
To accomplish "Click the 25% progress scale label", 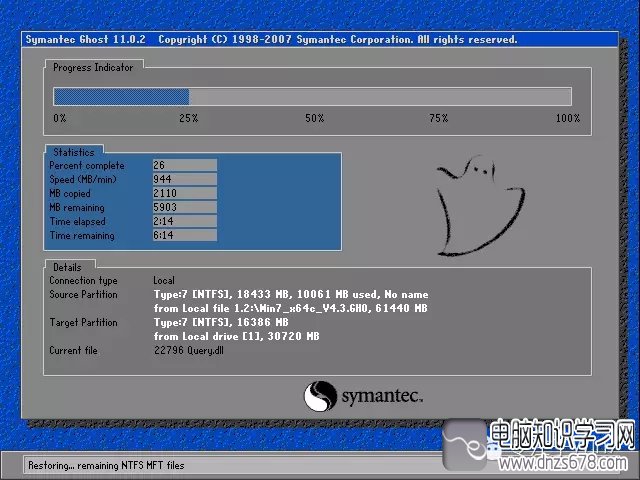I will point(189,118).
